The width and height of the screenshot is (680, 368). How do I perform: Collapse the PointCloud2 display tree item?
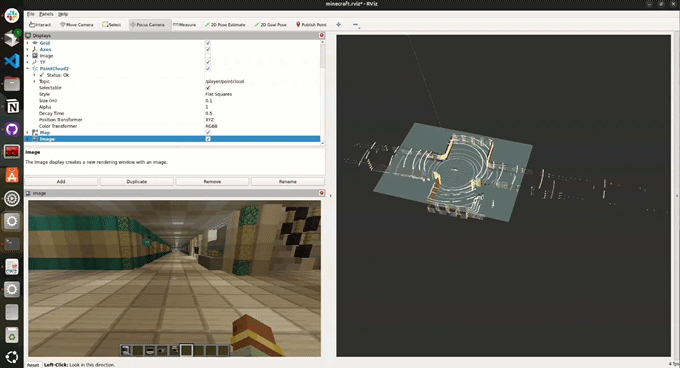[x=28, y=68]
